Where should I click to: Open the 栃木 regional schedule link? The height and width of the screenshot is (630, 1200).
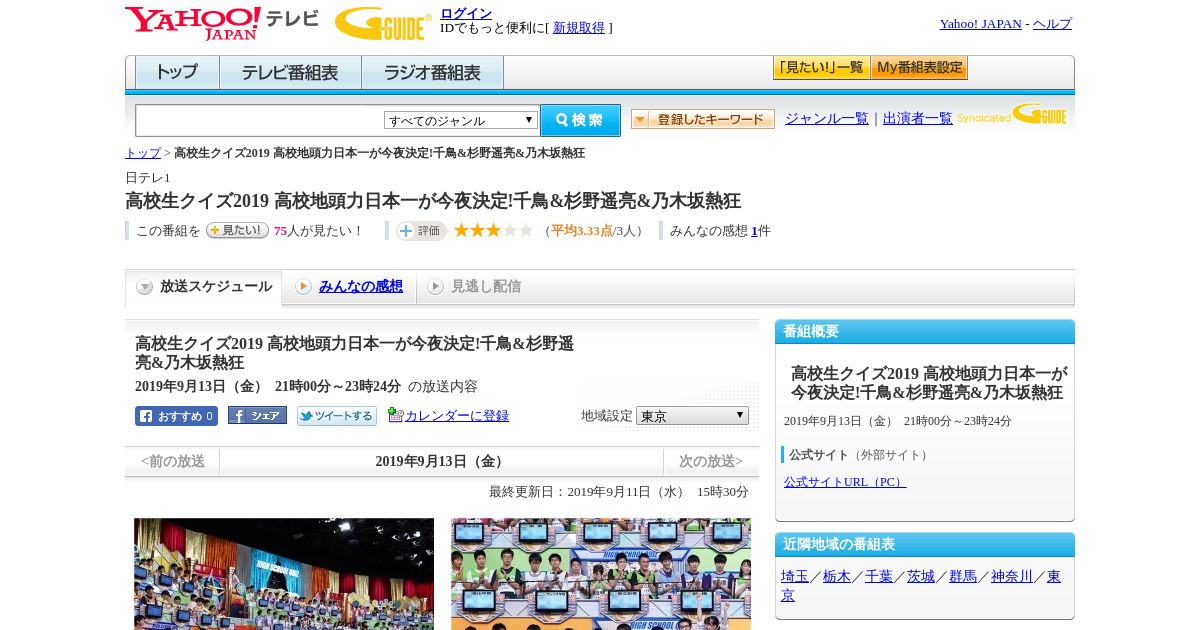coord(837,577)
